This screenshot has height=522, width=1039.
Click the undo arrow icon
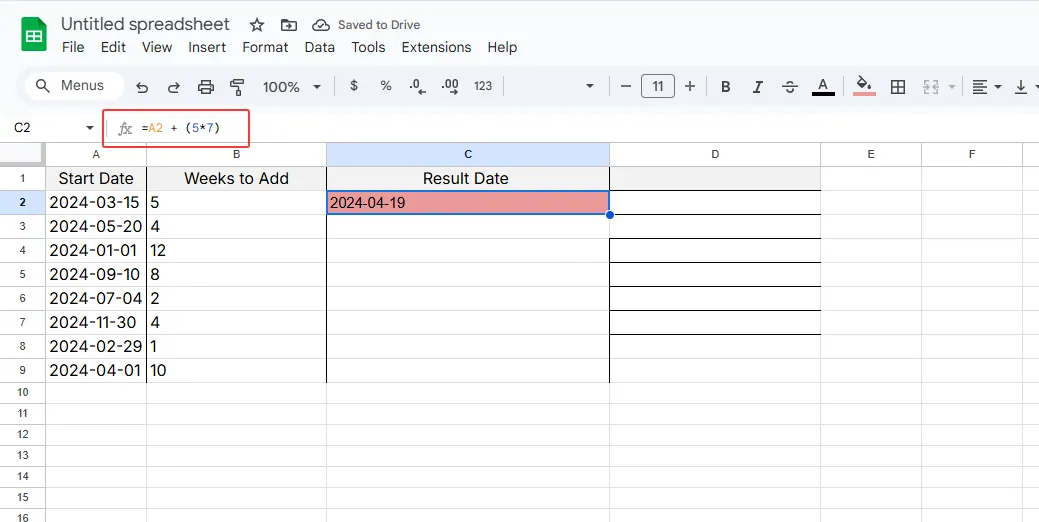pyautogui.click(x=142, y=87)
